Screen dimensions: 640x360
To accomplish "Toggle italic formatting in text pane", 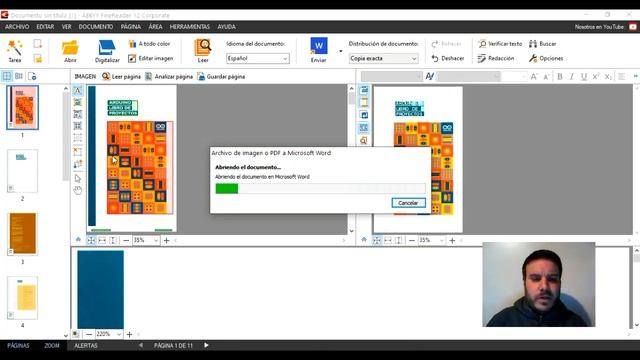I will click(571, 76).
